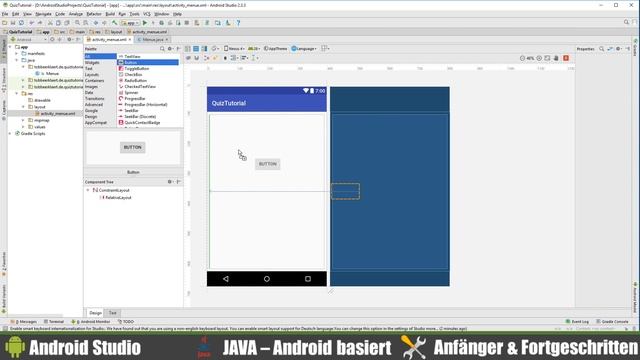Click the Undo arrow in toolbar
This screenshot has width=640, height=360.
(31, 23)
